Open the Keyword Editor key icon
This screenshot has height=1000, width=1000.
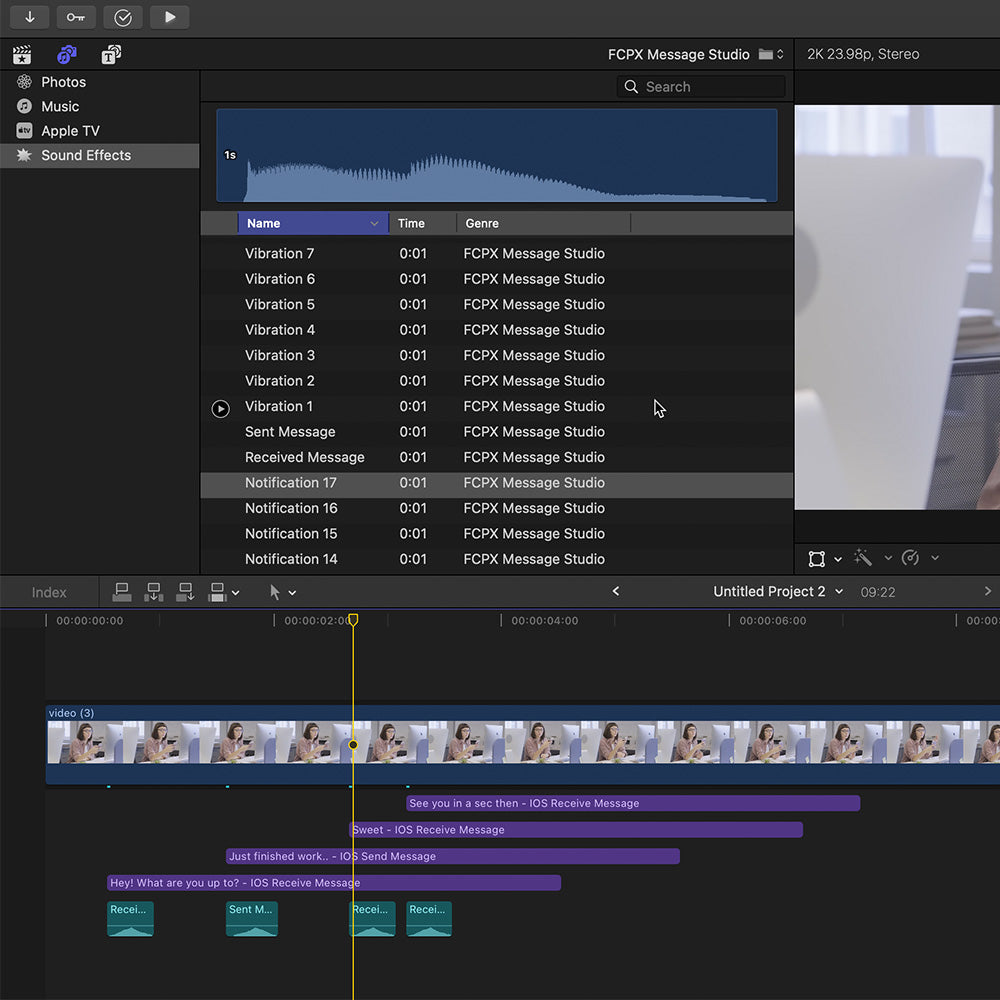(x=76, y=17)
